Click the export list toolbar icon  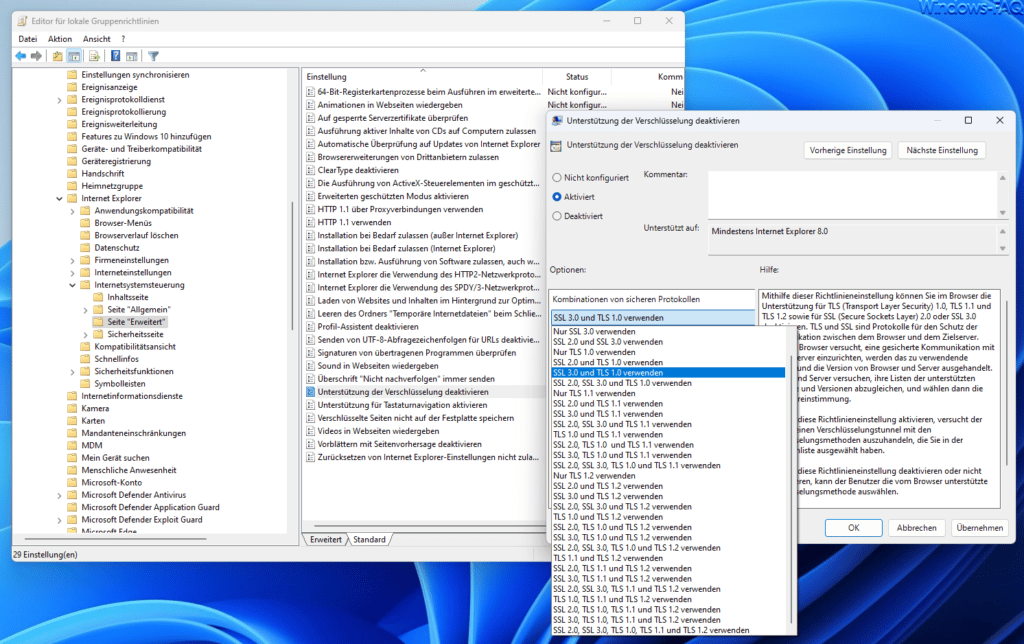95,56
